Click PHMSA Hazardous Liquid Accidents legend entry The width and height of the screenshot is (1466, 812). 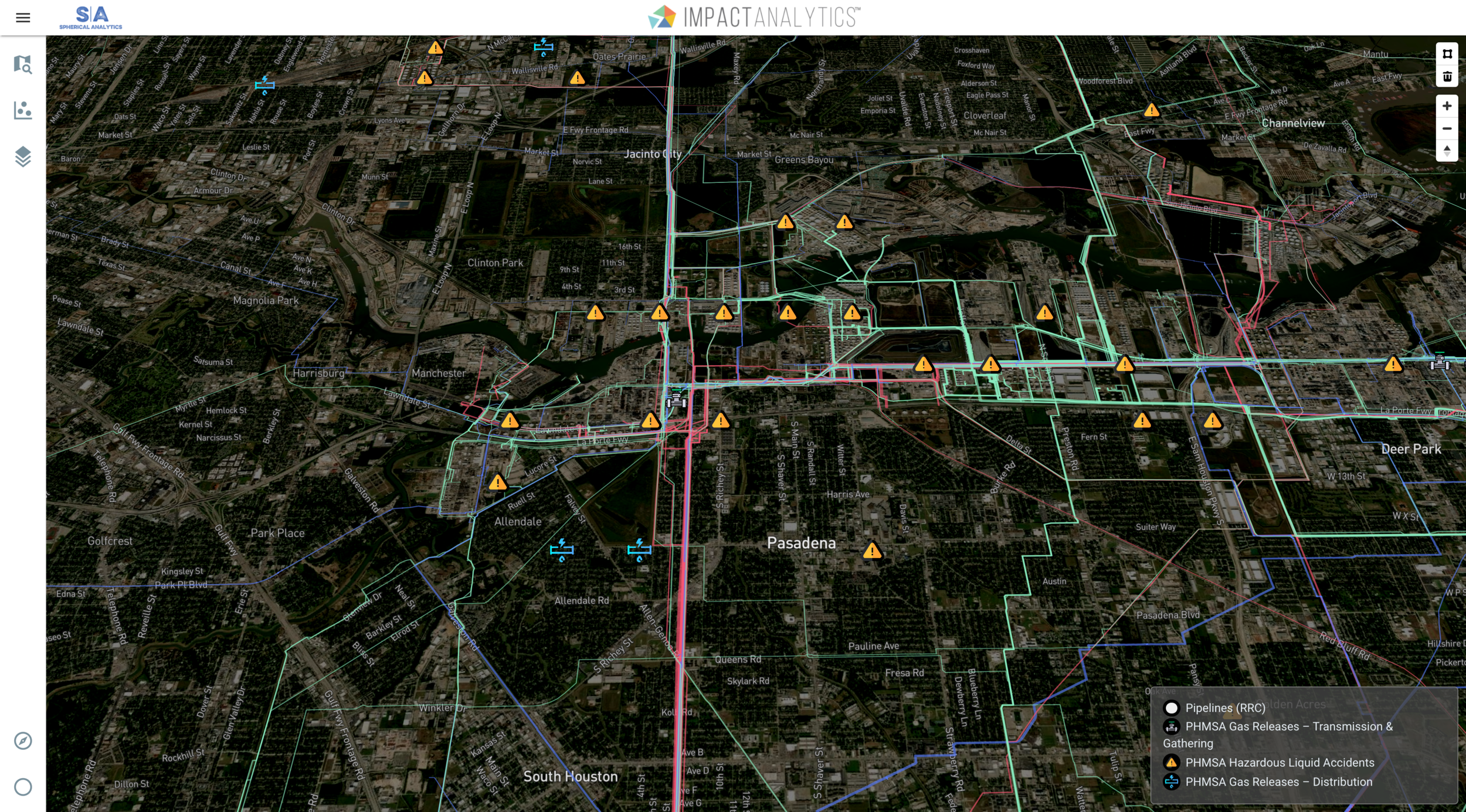pyautogui.click(x=1269, y=762)
